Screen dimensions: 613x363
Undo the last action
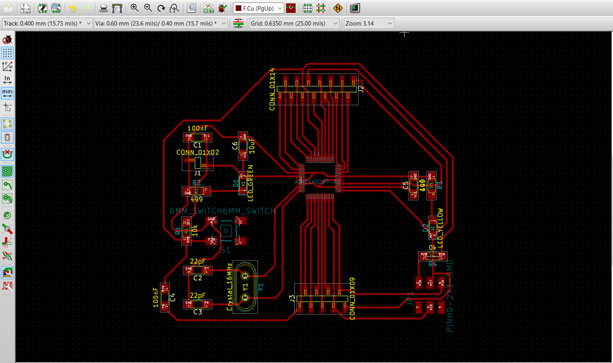[x=73, y=8]
